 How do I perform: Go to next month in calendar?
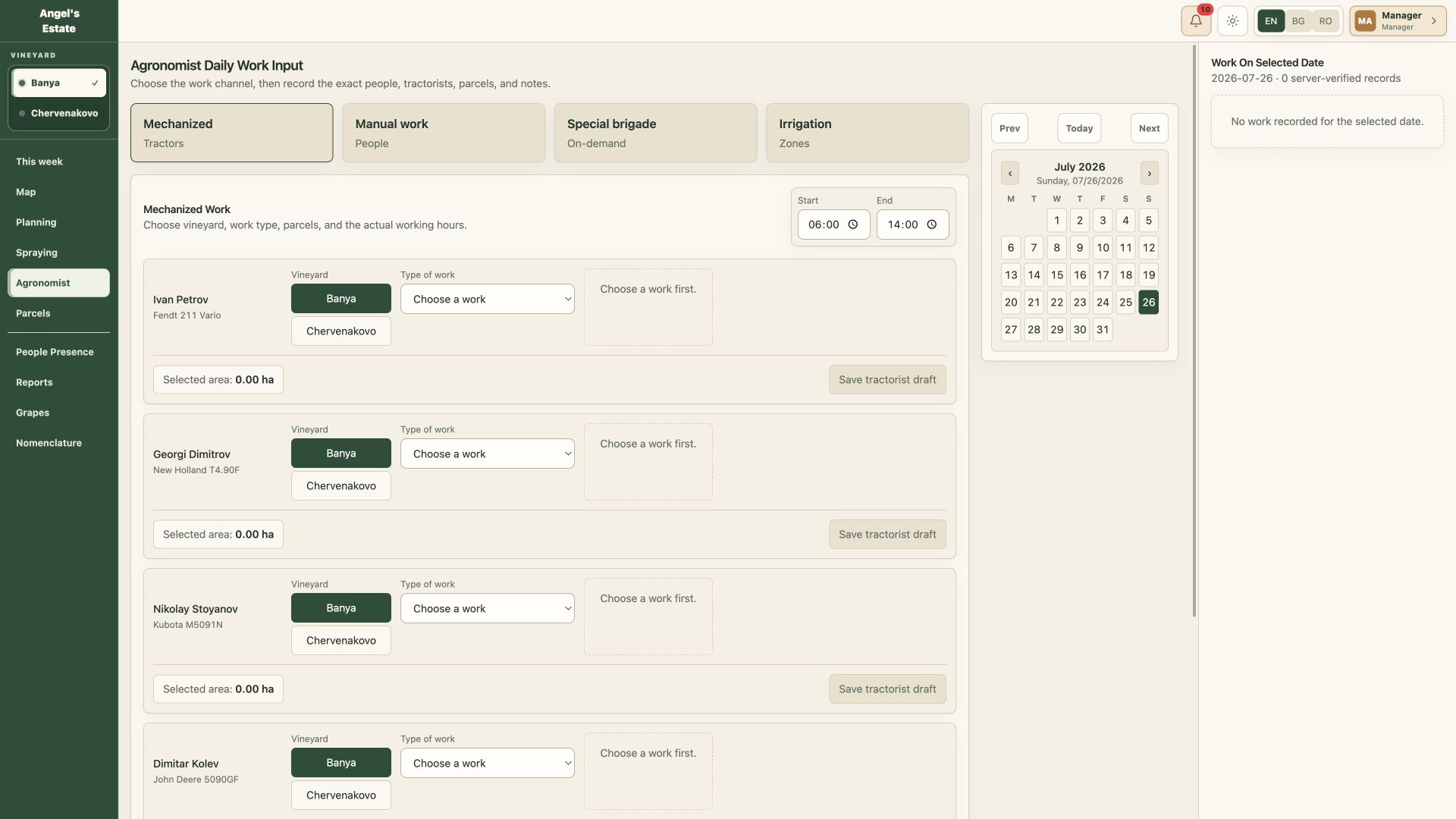tap(1150, 173)
